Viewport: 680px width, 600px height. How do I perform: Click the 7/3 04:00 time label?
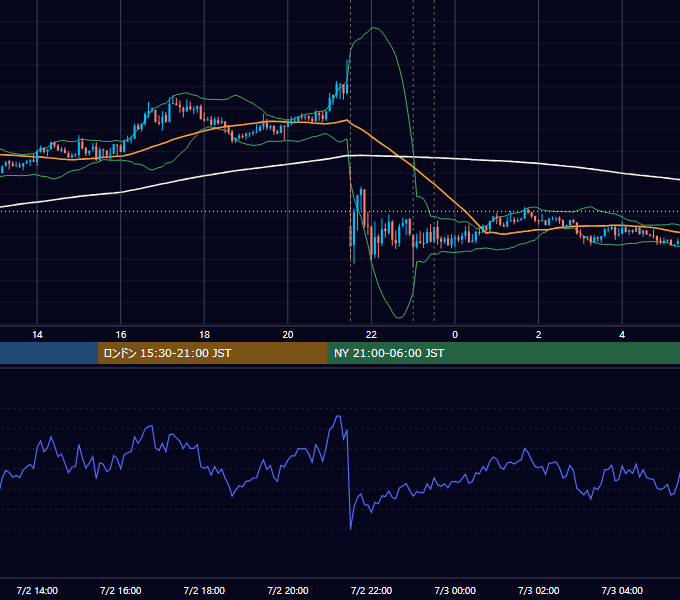pos(622,591)
